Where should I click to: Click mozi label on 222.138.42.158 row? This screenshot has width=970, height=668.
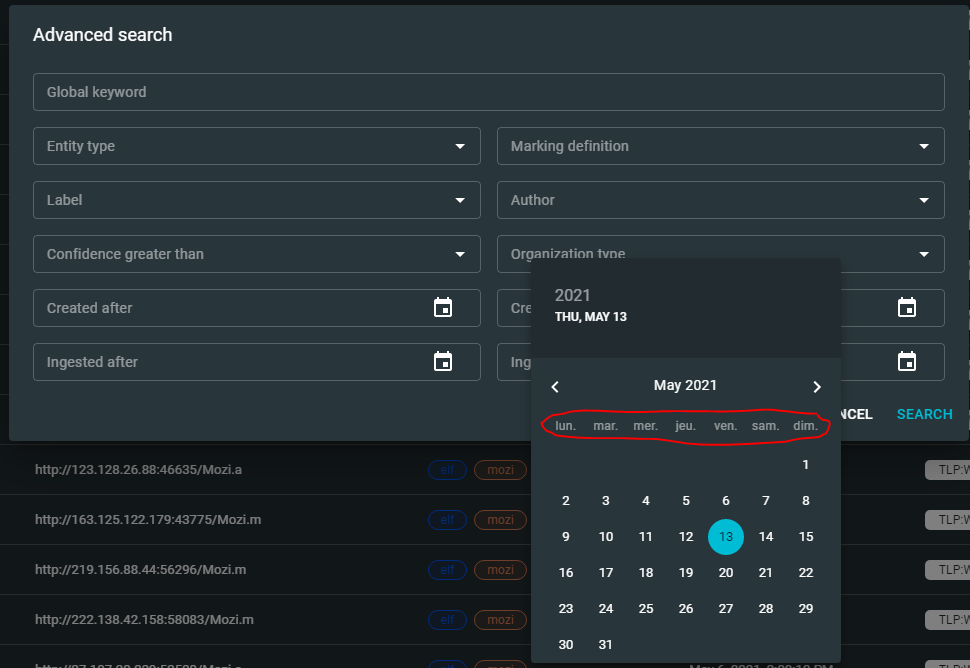coord(500,620)
